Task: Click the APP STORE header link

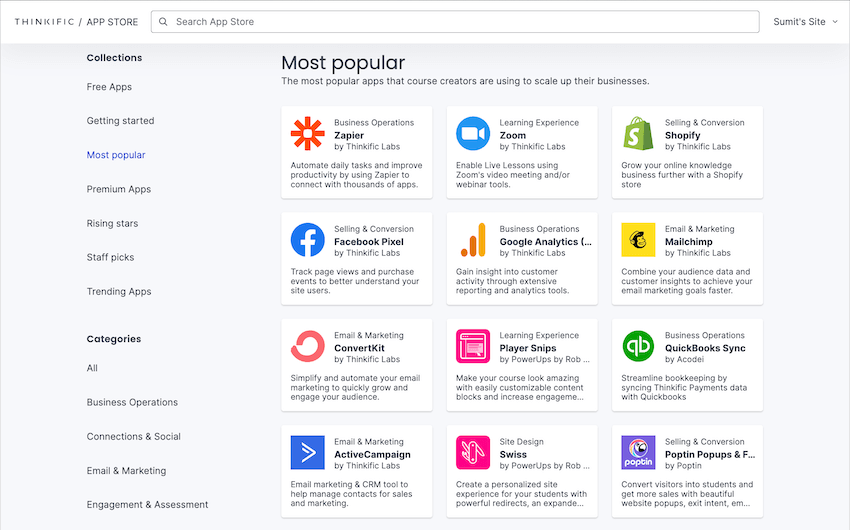Action: pyautogui.click(x=112, y=22)
